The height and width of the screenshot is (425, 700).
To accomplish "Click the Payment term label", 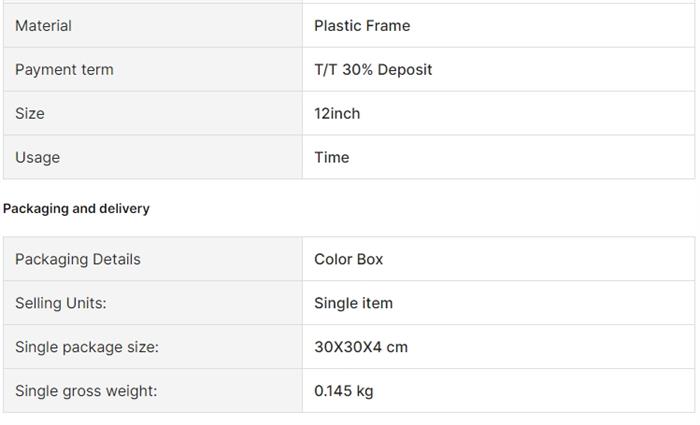I will pyautogui.click(x=64, y=70).
